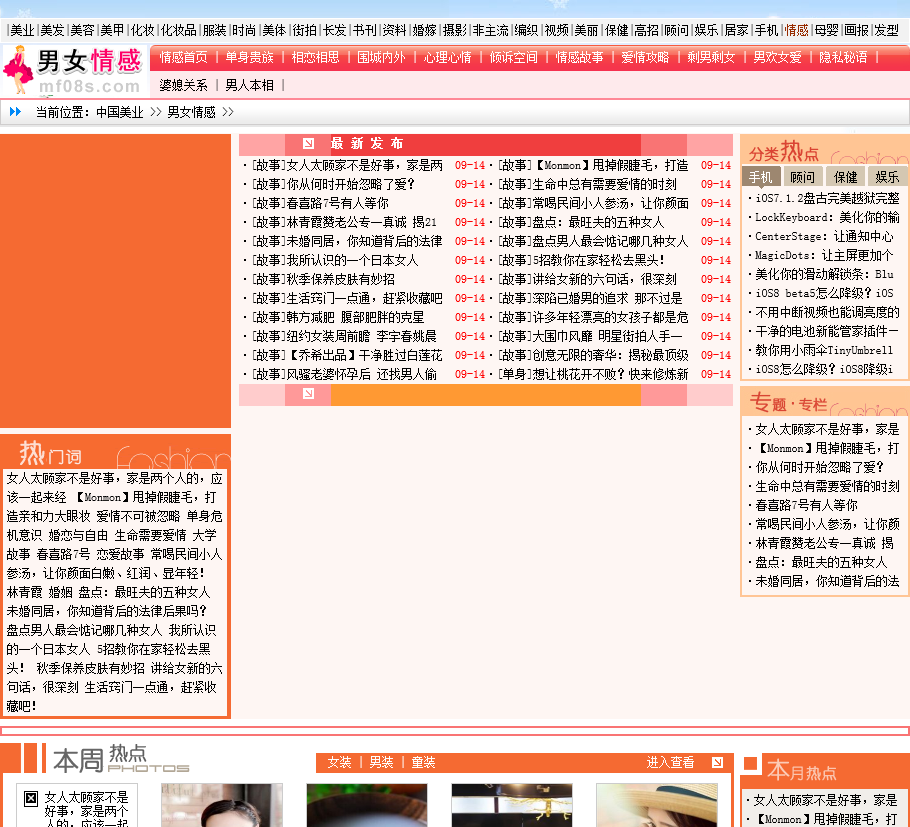Open the 发型 top navigation item
This screenshot has width=910, height=827.
tap(886, 30)
